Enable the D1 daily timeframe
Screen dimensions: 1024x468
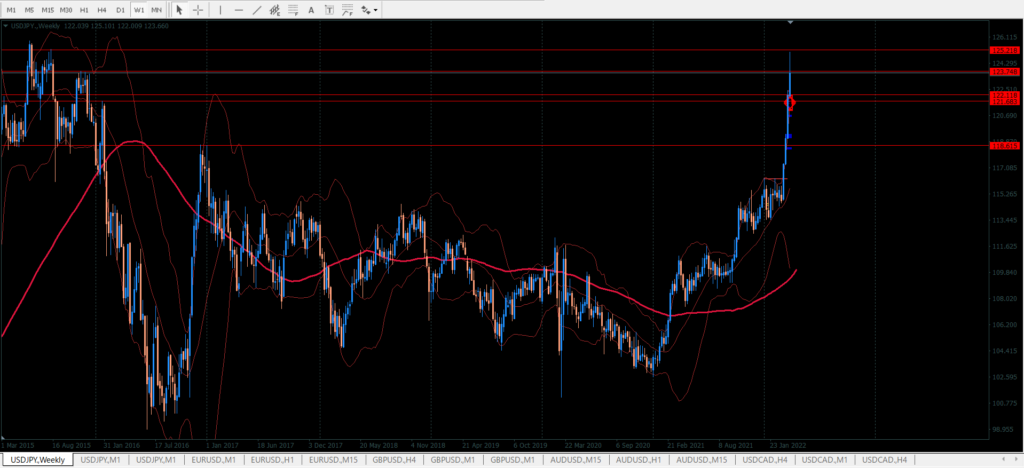tap(121, 9)
